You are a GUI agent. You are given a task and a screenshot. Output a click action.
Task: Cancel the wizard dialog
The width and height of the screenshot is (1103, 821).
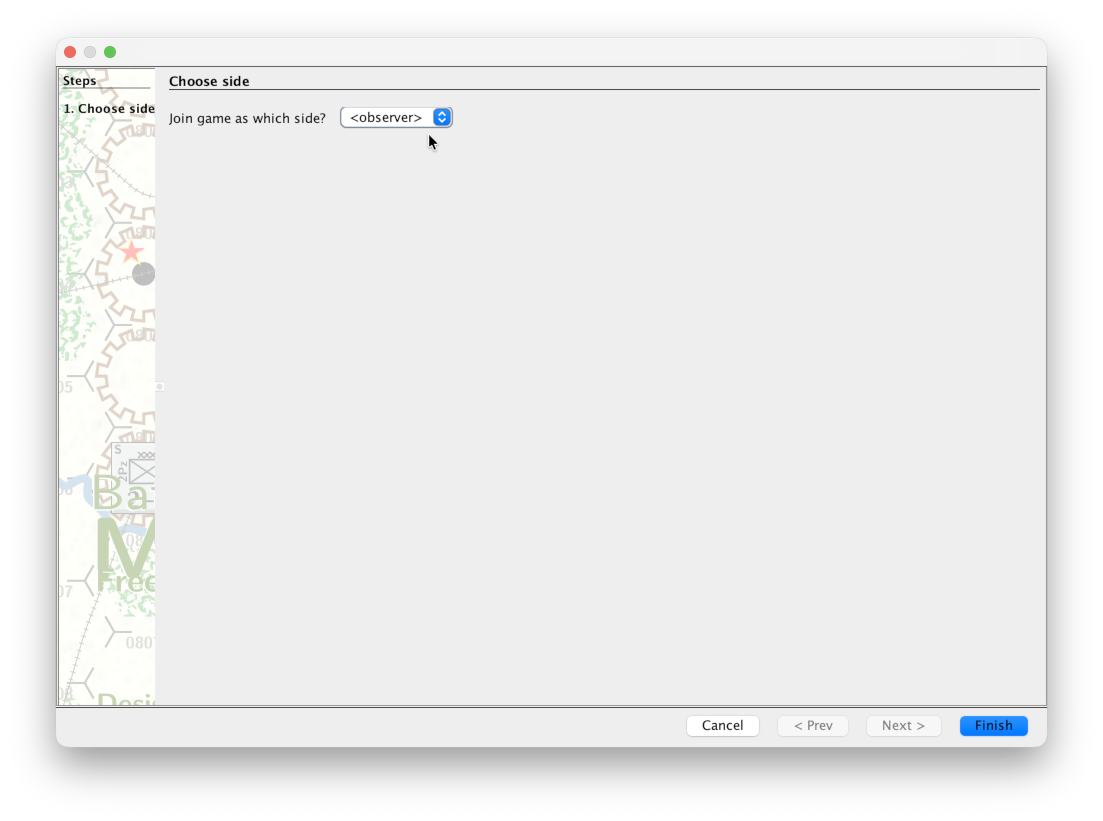tap(722, 726)
